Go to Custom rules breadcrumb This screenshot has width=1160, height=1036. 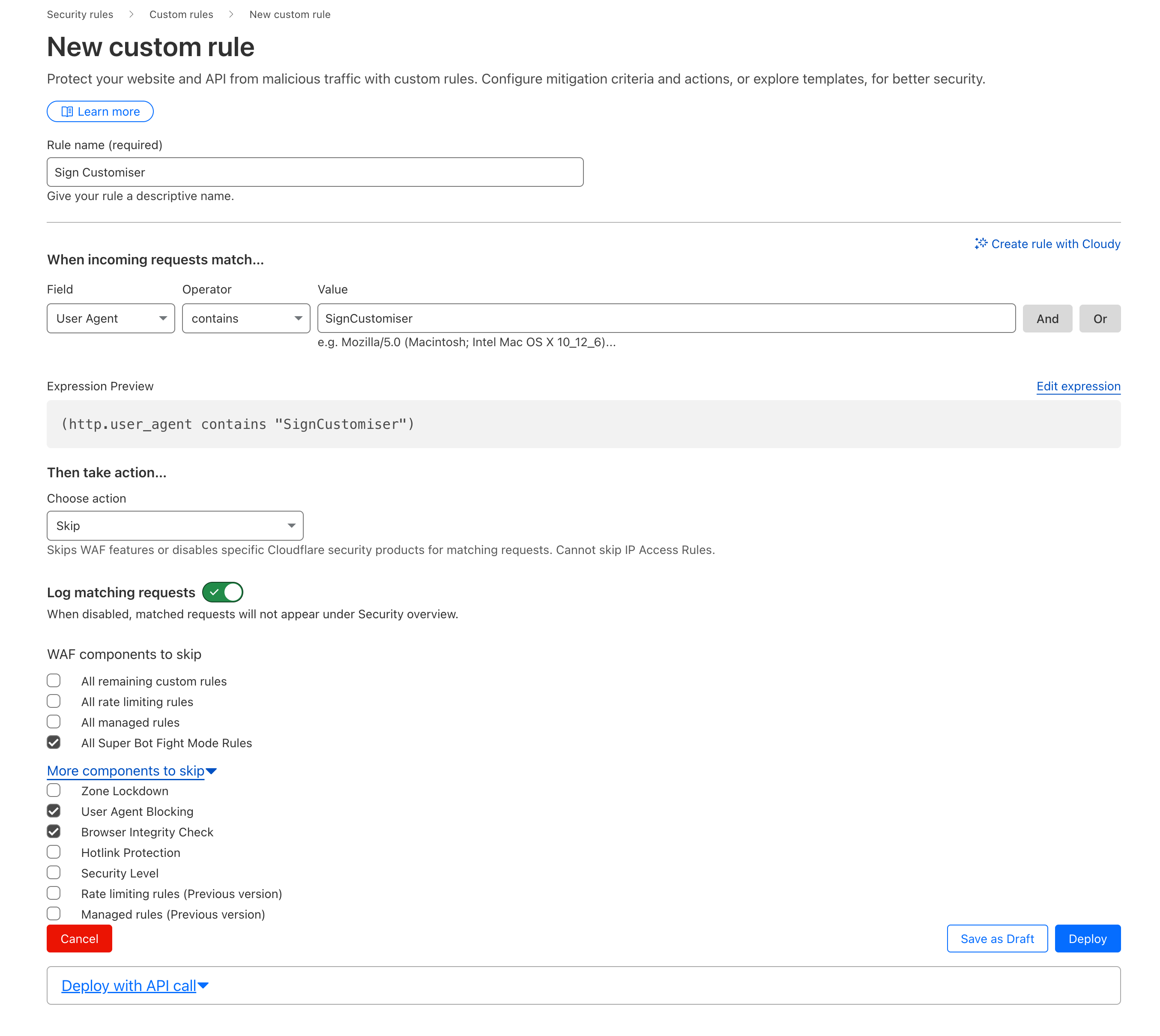181,14
